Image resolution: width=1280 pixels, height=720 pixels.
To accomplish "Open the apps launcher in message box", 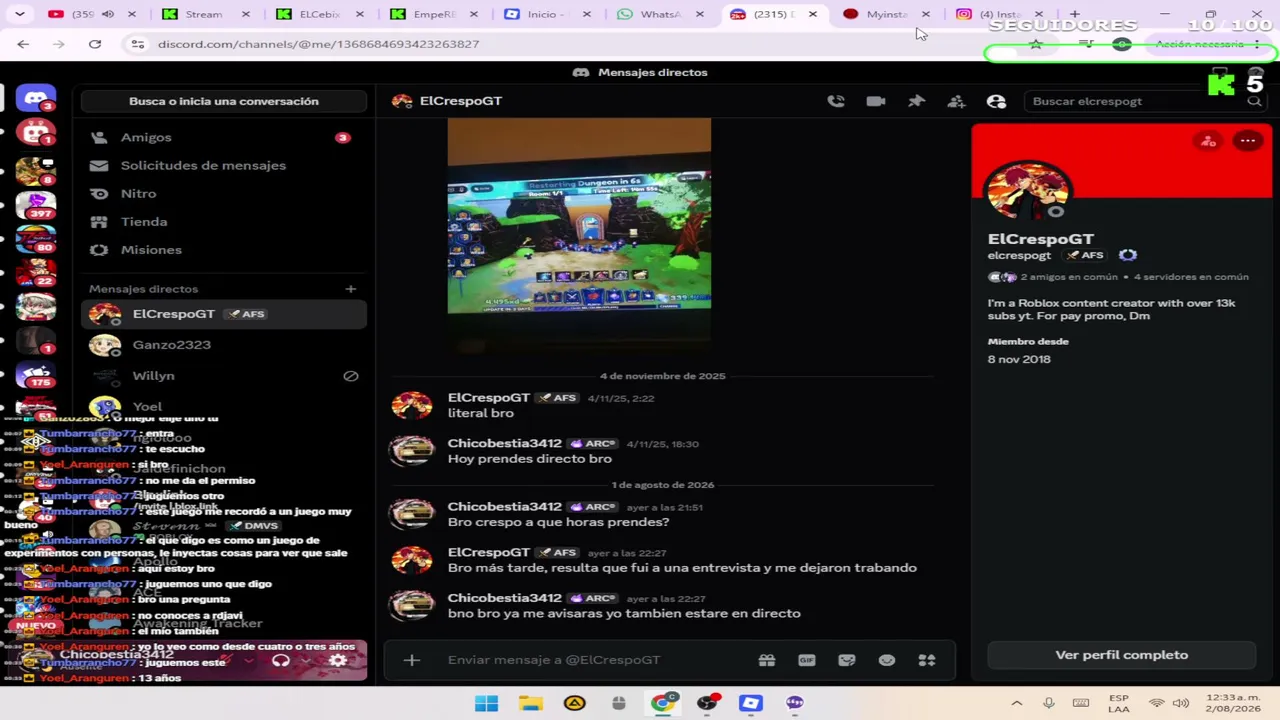I will coord(927,660).
